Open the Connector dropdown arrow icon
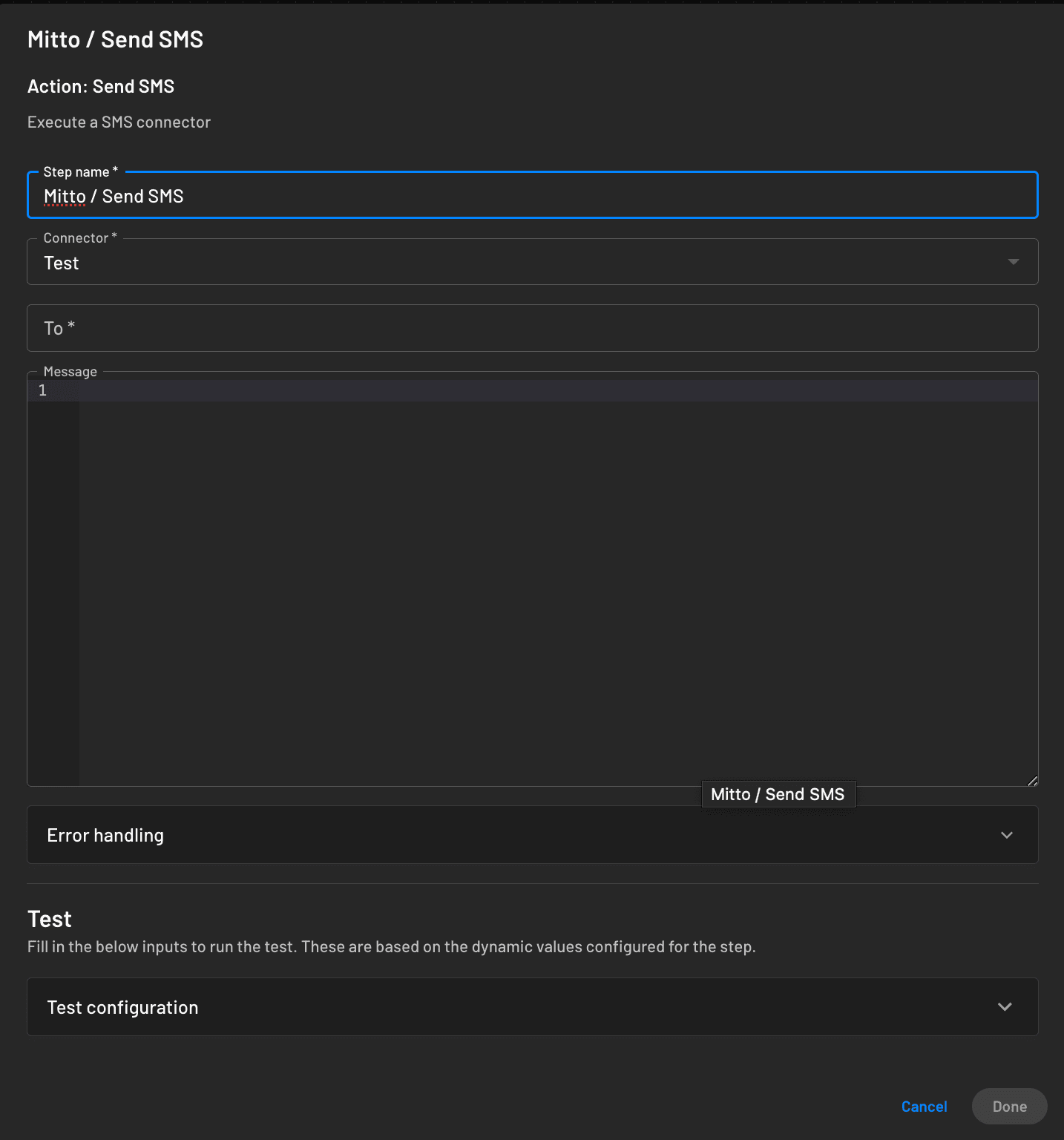The height and width of the screenshot is (1140, 1064). click(1014, 261)
